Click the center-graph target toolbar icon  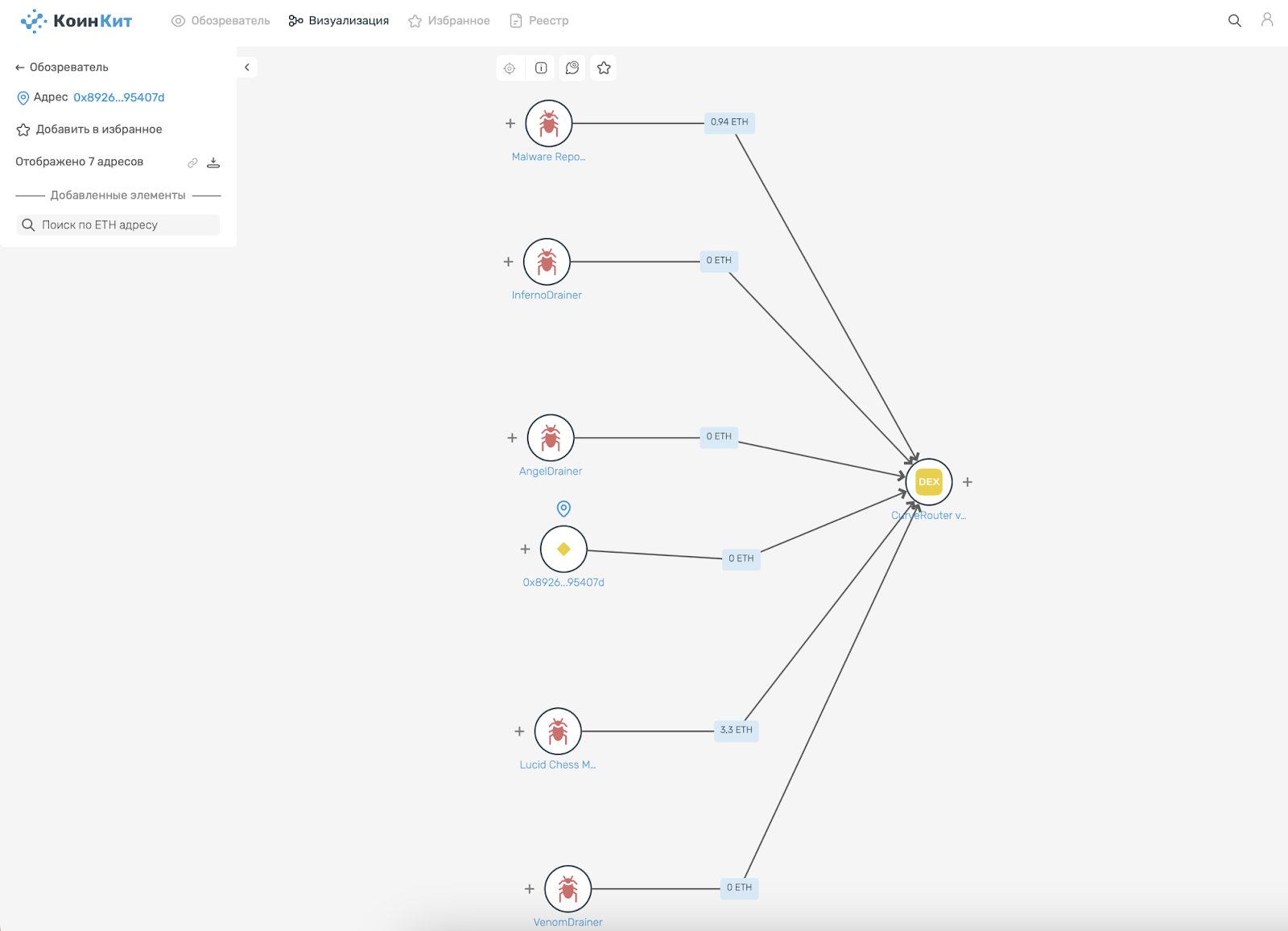[x=510, y=68]
